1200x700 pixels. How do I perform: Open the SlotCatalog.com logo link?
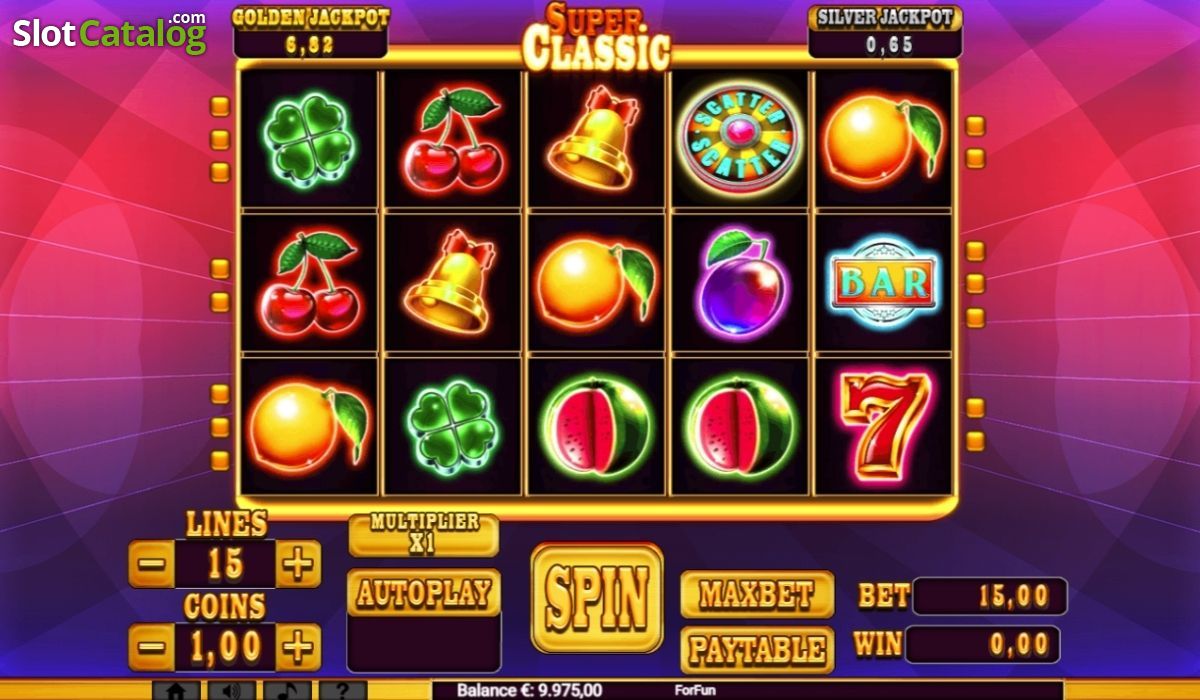(x=110, y=33)
